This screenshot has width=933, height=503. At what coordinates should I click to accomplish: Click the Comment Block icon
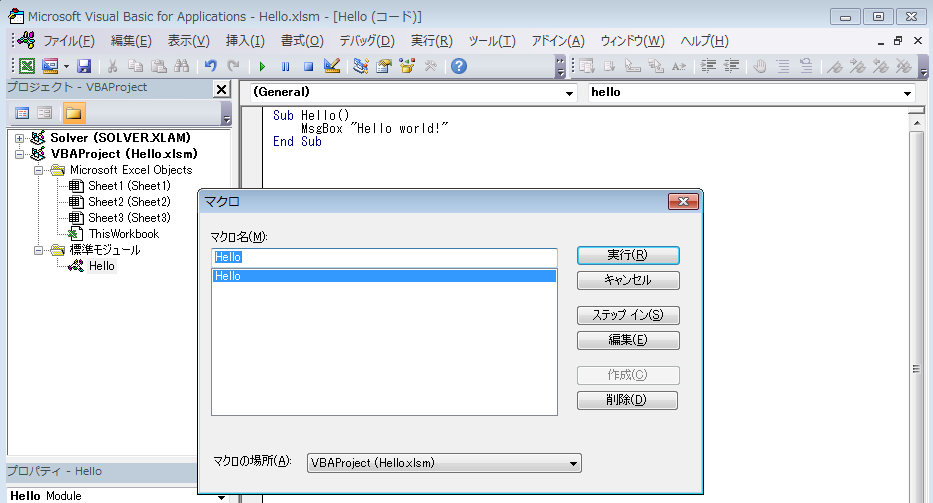783,66
